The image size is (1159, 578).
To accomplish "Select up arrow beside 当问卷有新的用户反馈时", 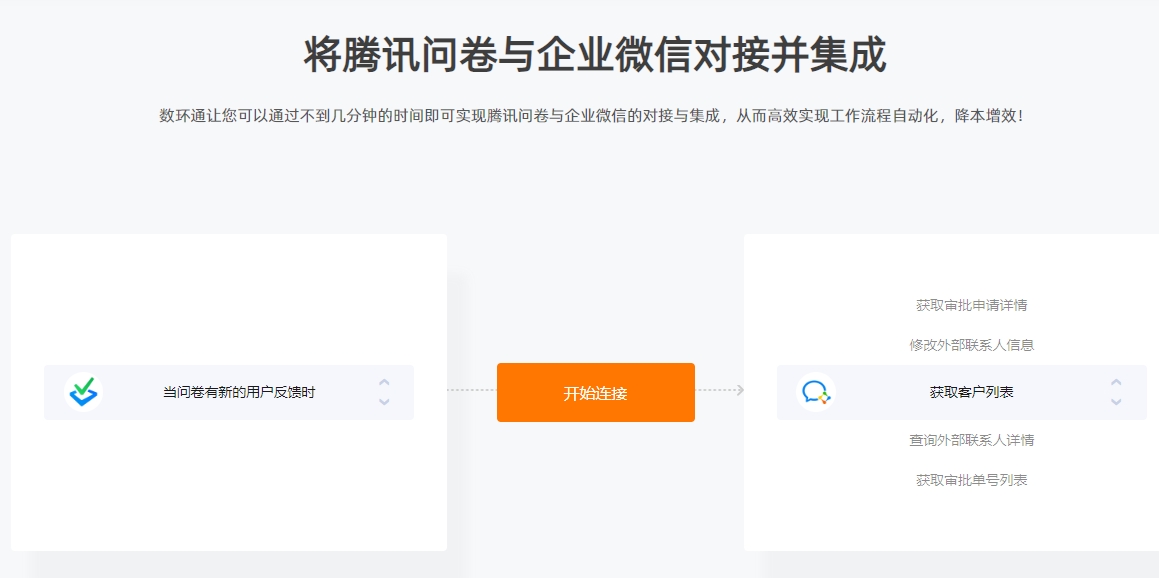I will 384,382.
